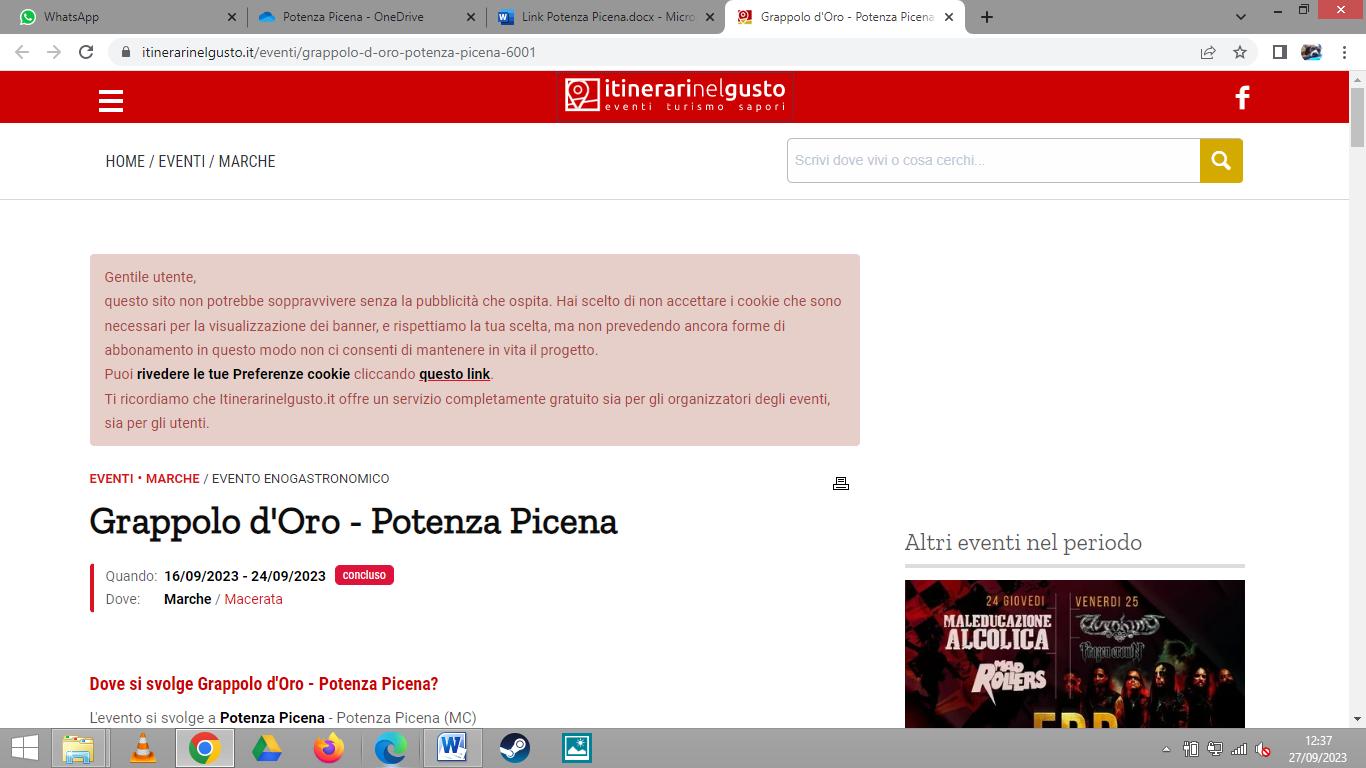Close the Link Potenza Picena.docx tab
The width and height of the screenshot is (1366, 768).
pos(710,17)
